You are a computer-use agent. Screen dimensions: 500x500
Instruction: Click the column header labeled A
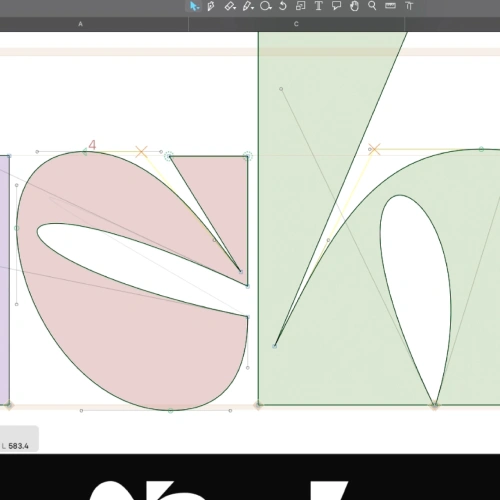pos(80,24)
